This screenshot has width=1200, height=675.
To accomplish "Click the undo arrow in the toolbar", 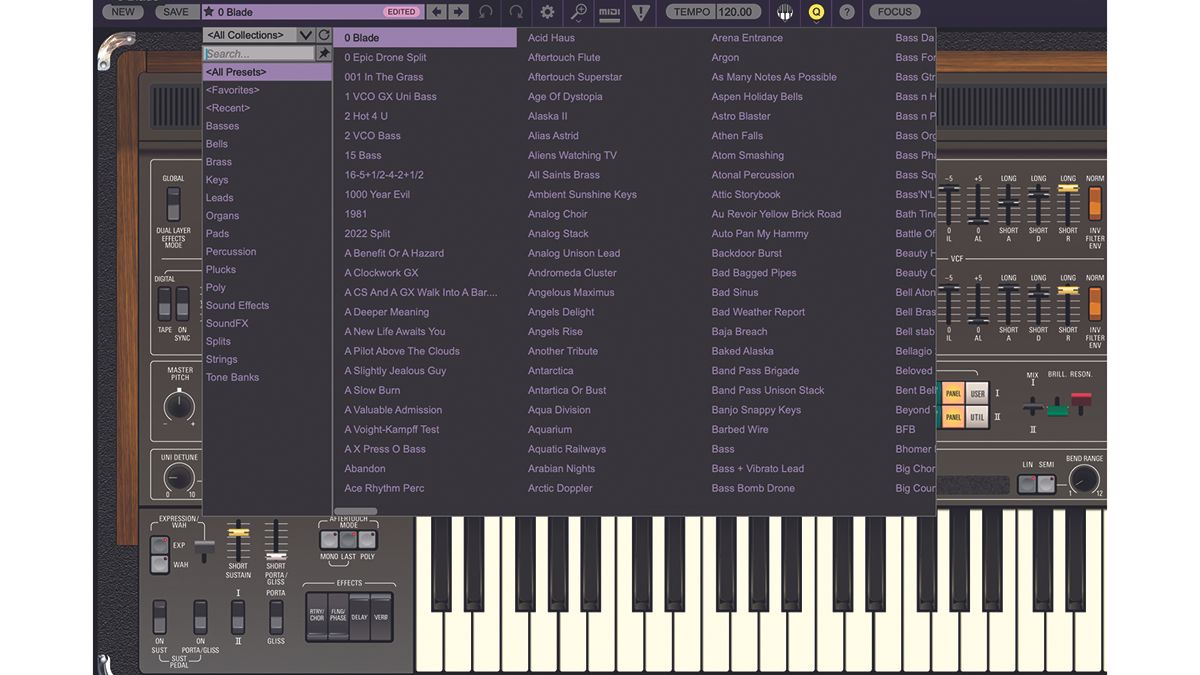I will (x=486, y=12).
